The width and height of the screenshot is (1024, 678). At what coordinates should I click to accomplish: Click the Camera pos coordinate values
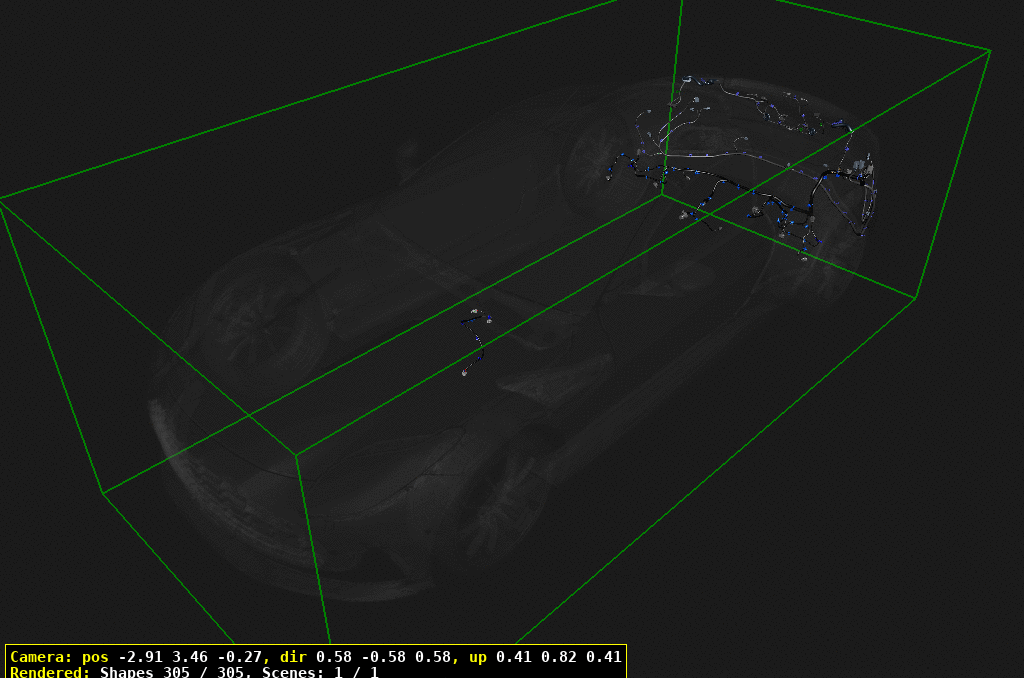pyautogui.click(x=190, y=657)
